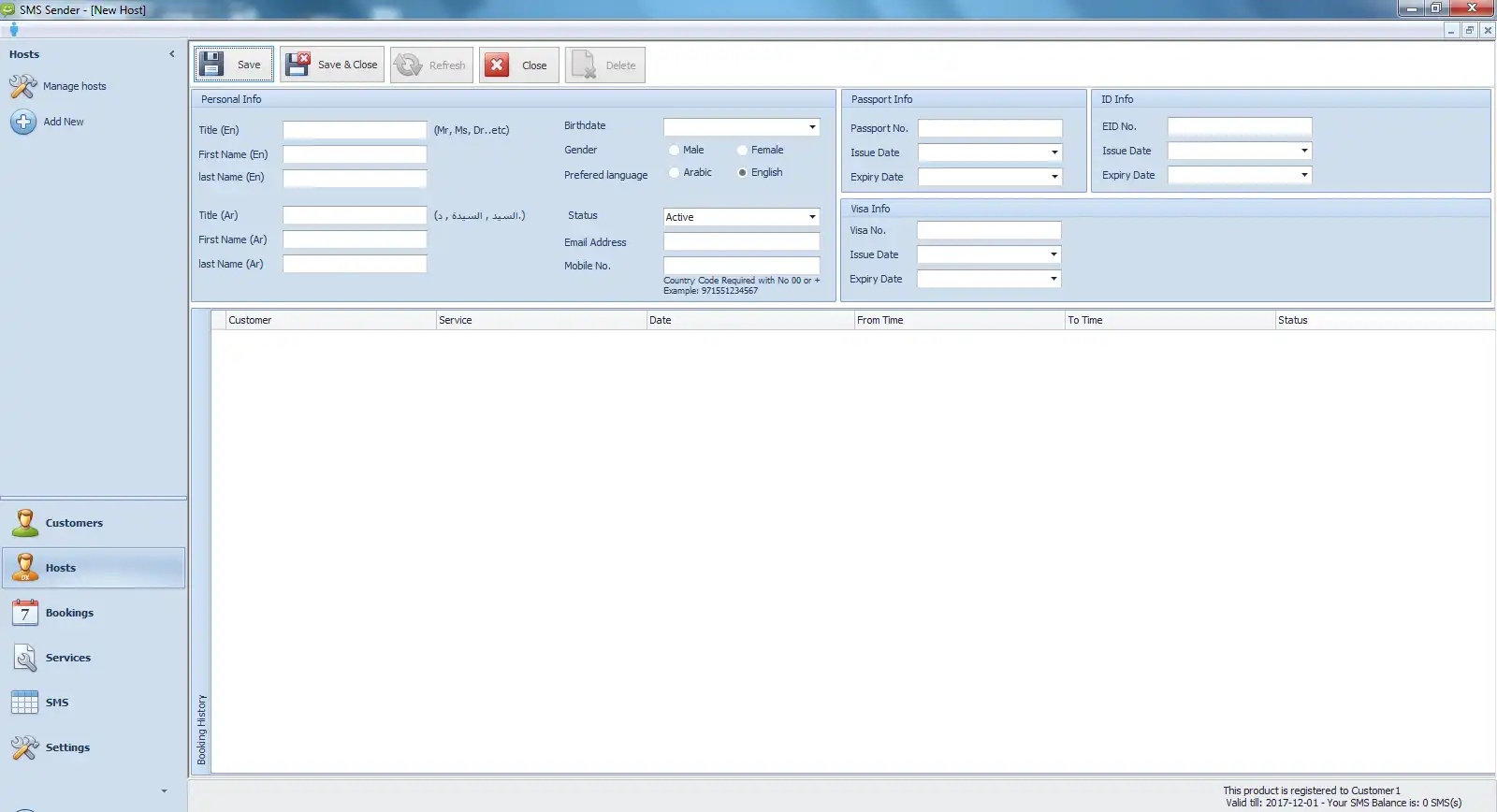
Task: Click the small blue person icon below title bar
Action: tap(14, 30)
